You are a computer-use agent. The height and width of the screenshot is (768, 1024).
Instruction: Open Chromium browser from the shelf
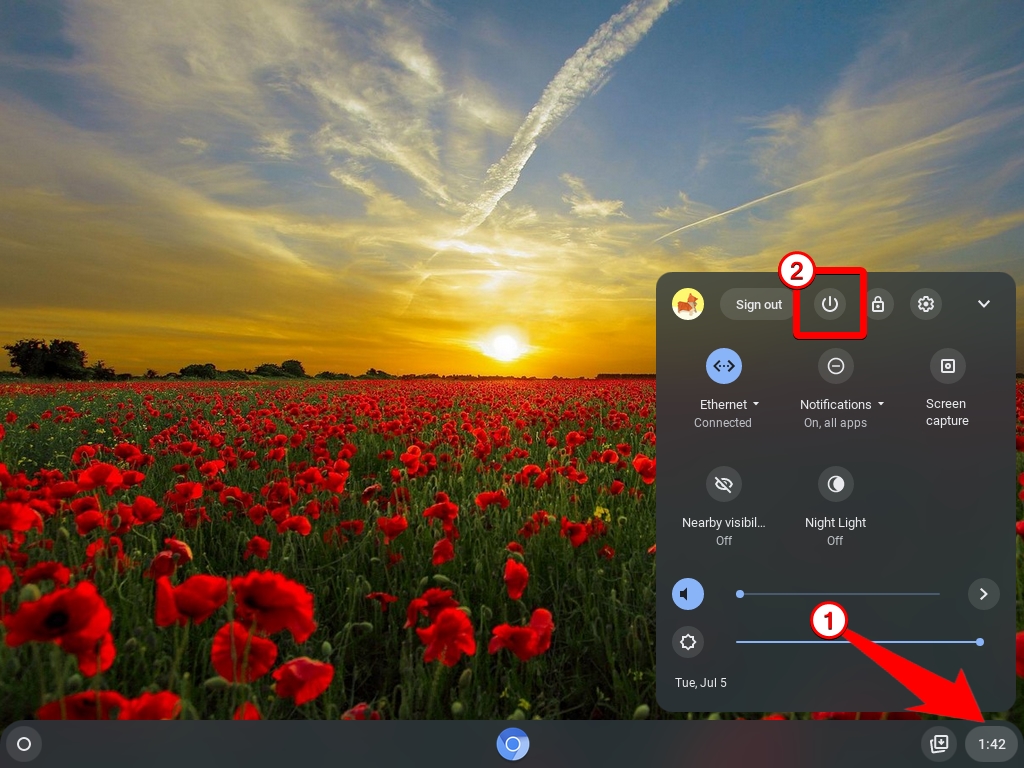click(513, 744)
